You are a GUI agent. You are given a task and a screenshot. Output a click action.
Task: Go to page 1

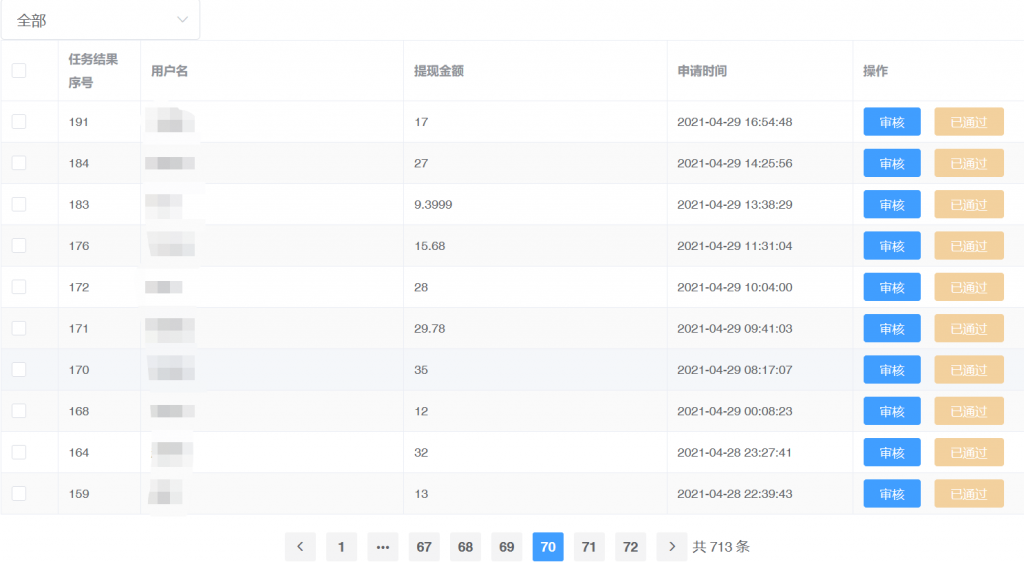click(x=341, y=547)
